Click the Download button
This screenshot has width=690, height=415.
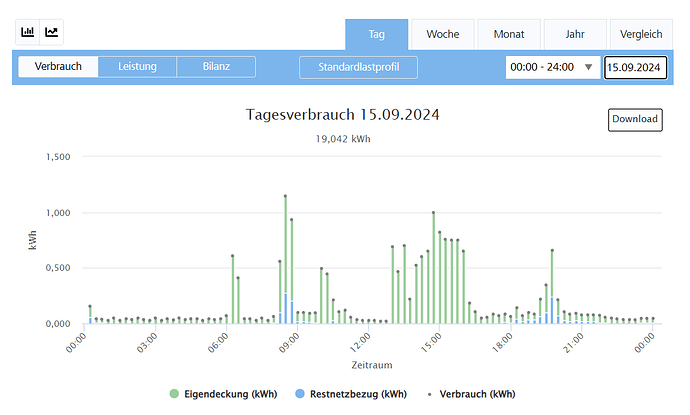[x=635, y=120]
